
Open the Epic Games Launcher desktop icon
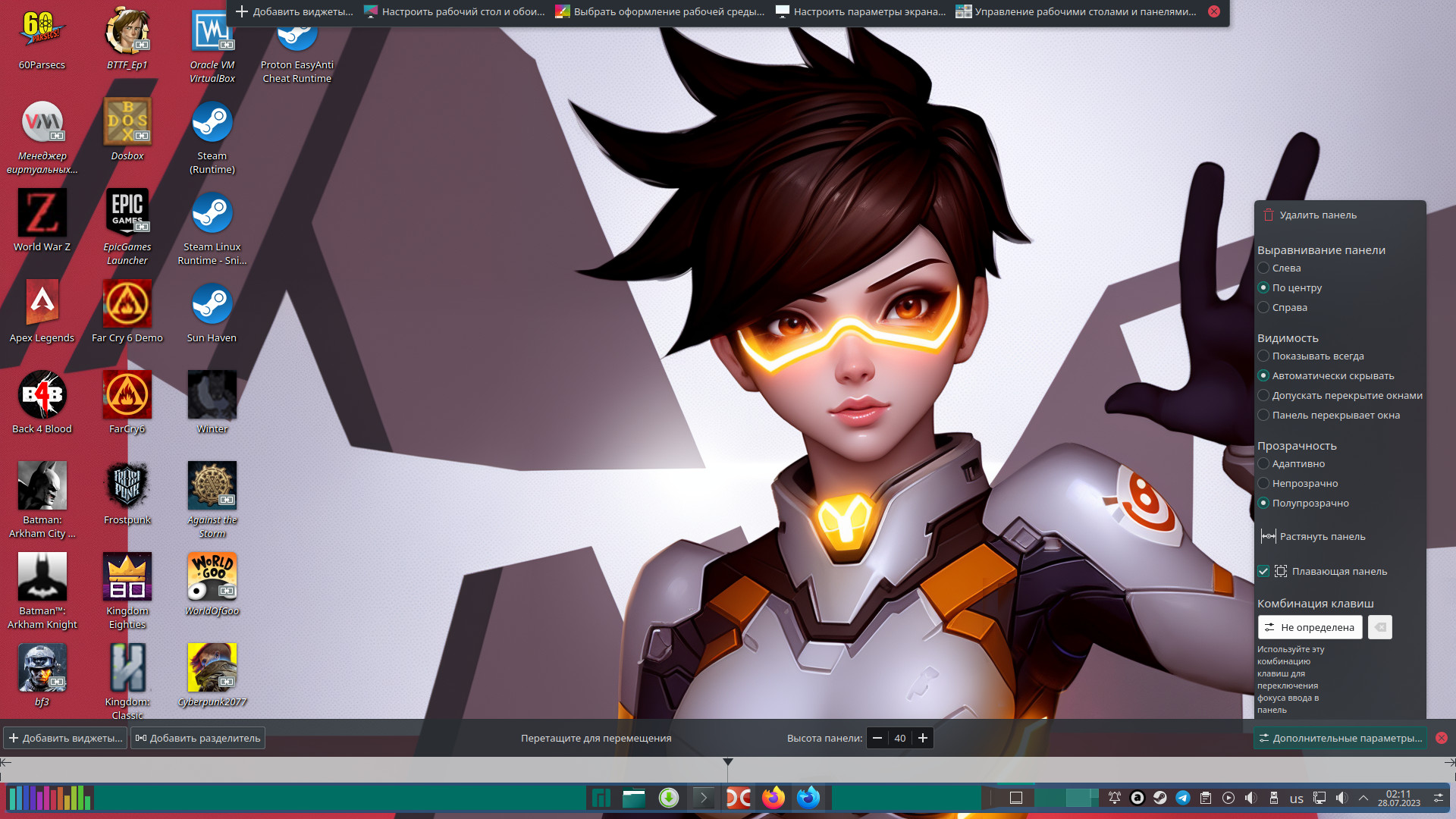tap(127, 213)
